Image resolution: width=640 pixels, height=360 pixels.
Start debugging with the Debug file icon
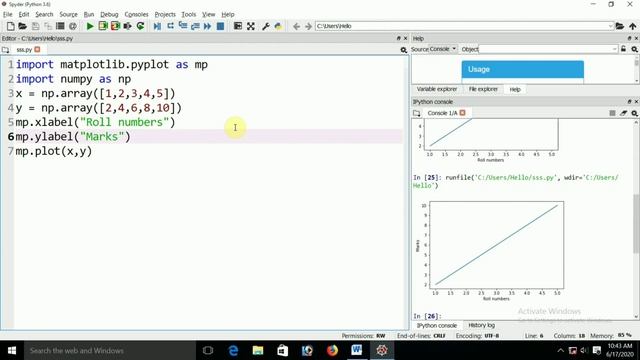(x=157, y=26)
